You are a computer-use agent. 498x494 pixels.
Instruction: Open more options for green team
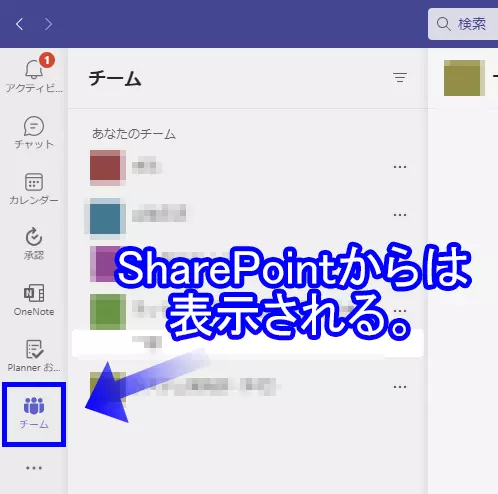point(400,311)
